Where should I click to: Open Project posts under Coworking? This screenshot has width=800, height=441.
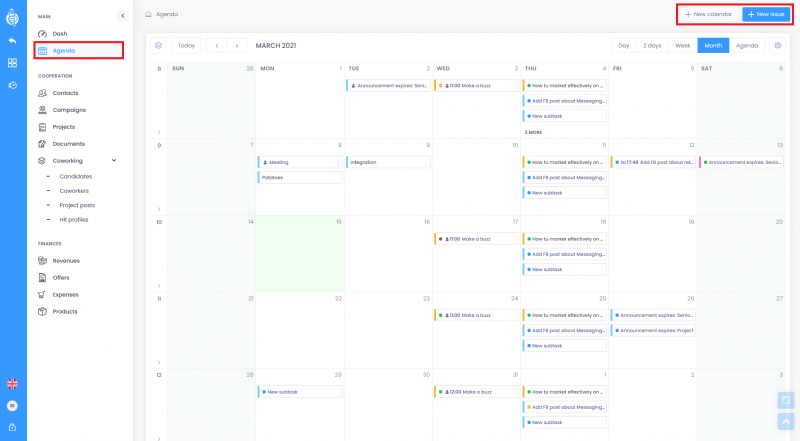click(x=77, y=205)
